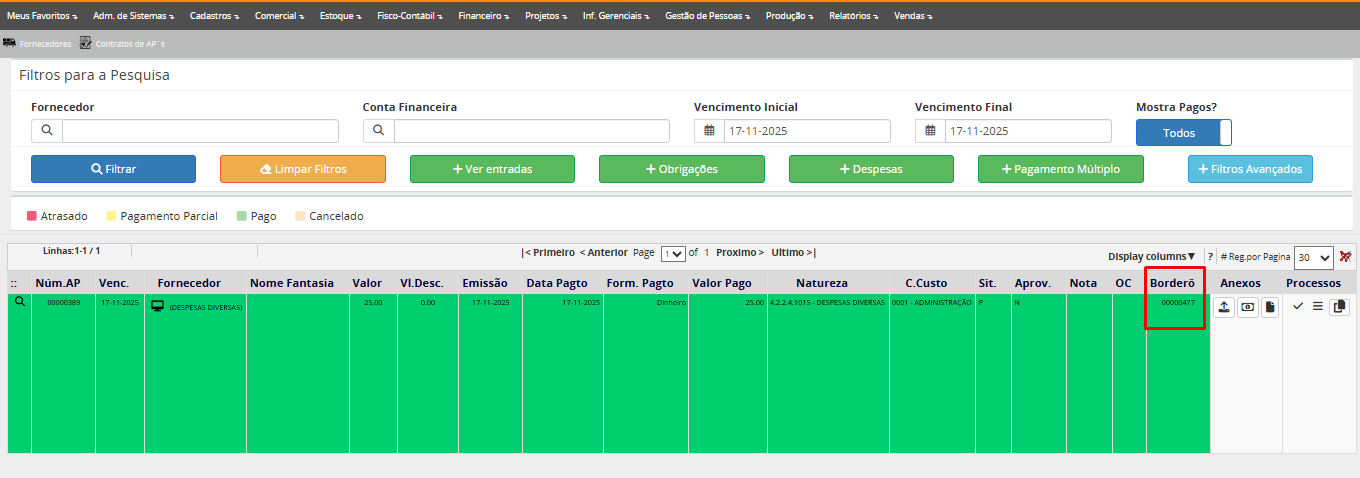Click the Conta Financeira input field
This screenshot has width=1360, height=478.
click(x=531, y=131)
